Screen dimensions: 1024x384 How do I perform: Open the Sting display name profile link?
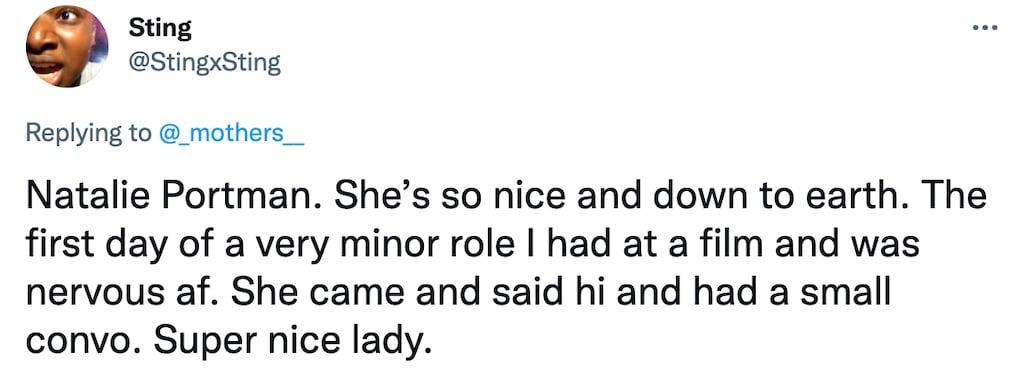pos(160,27)
